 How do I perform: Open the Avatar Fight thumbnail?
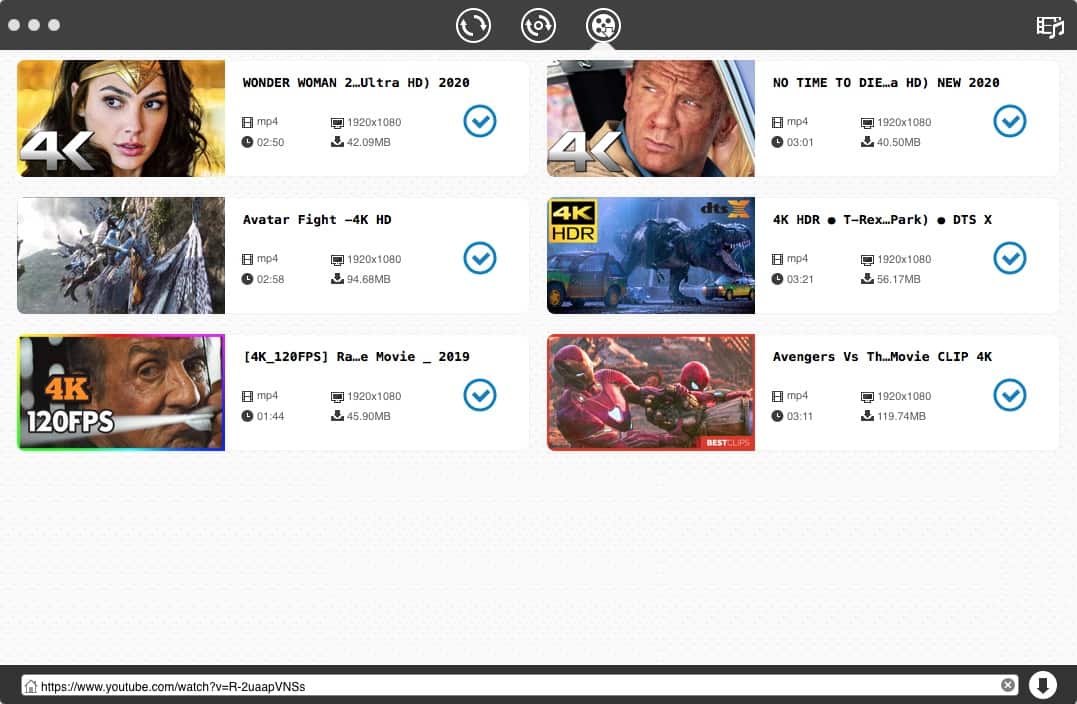tap(121, 256)
